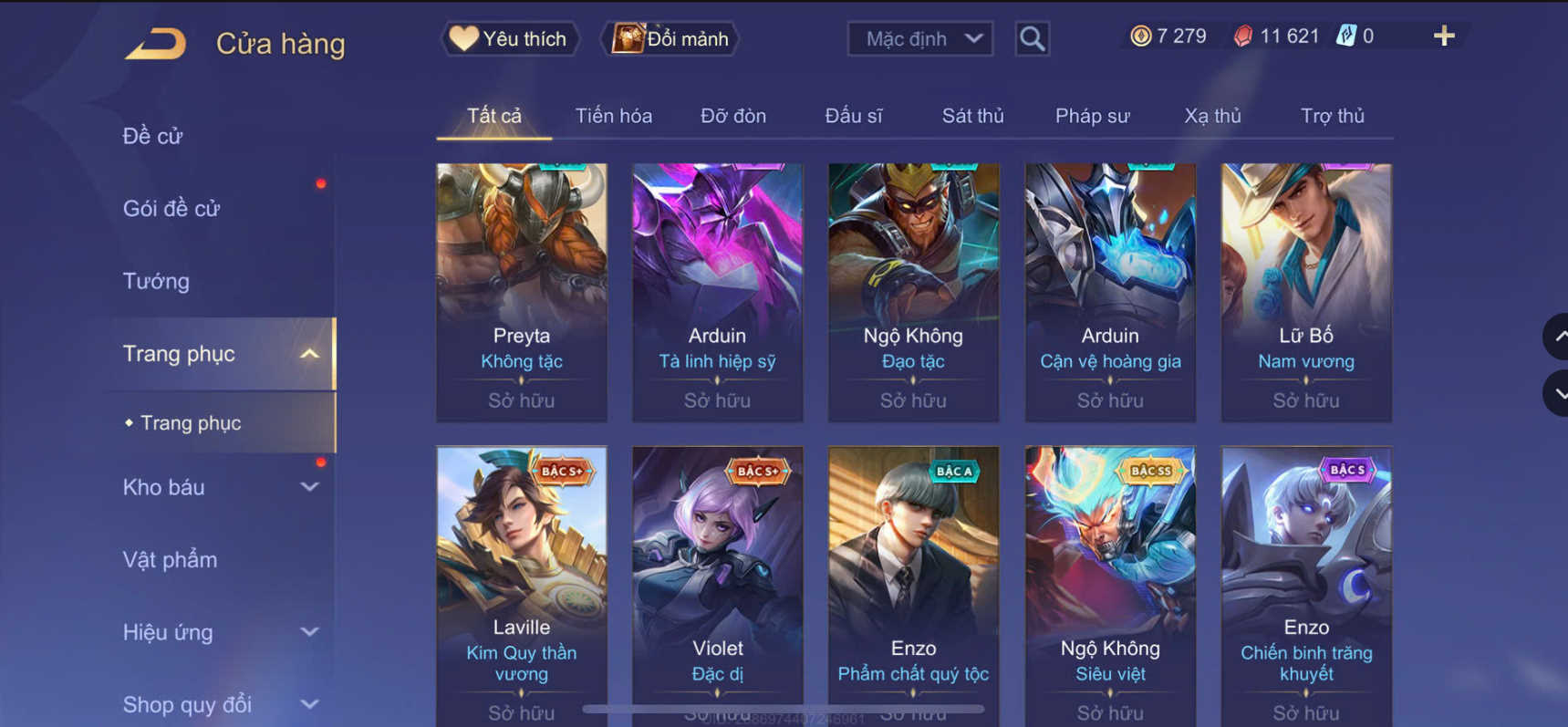The width and height of the screenshot is (1568, 727).
Task: Select the Lữ Bố Nam vương skin card
Action: click(1306, 292)
